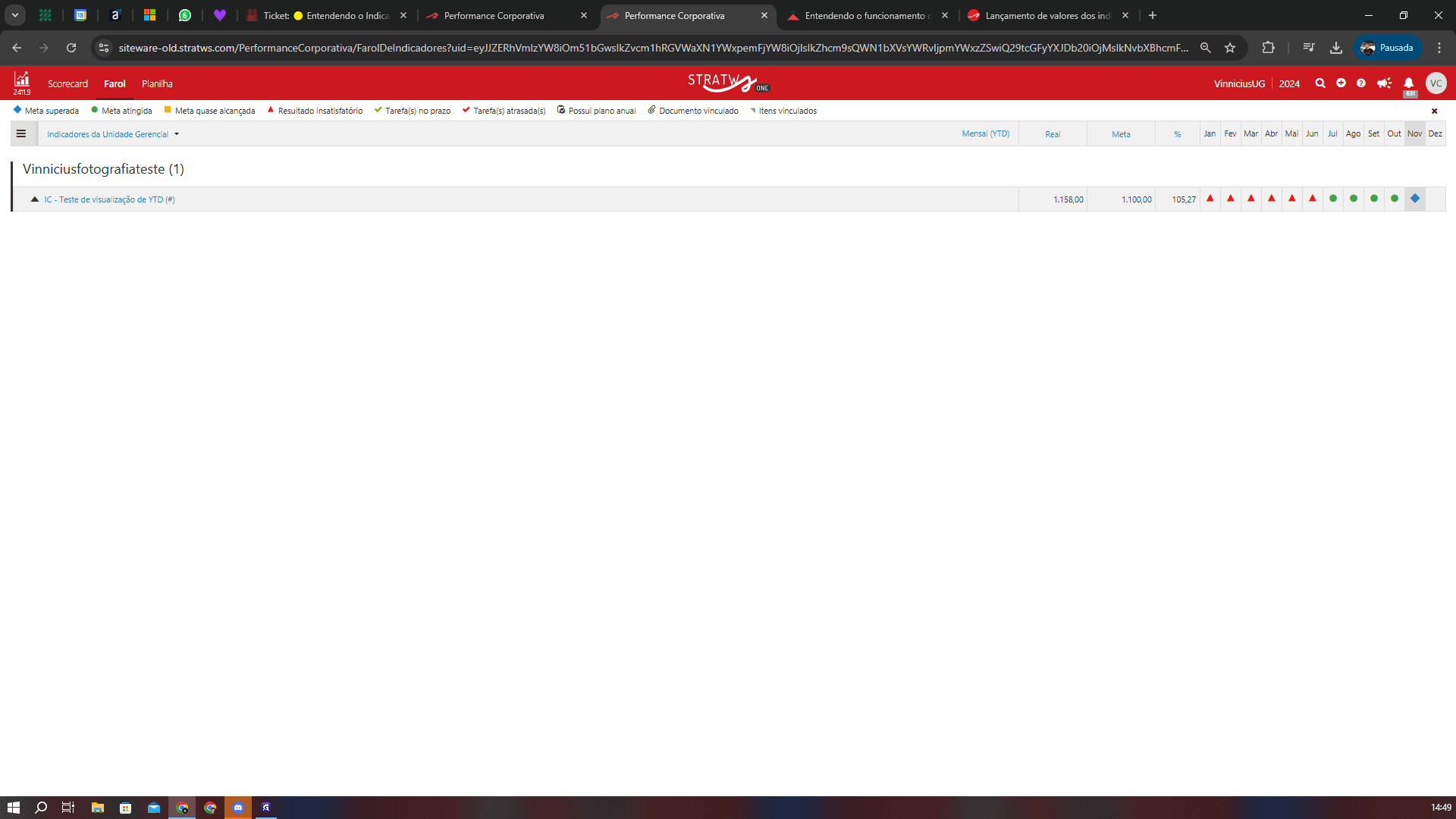Select the Mar month header
1456x819 pixels.
click(x=1250, y=134)
